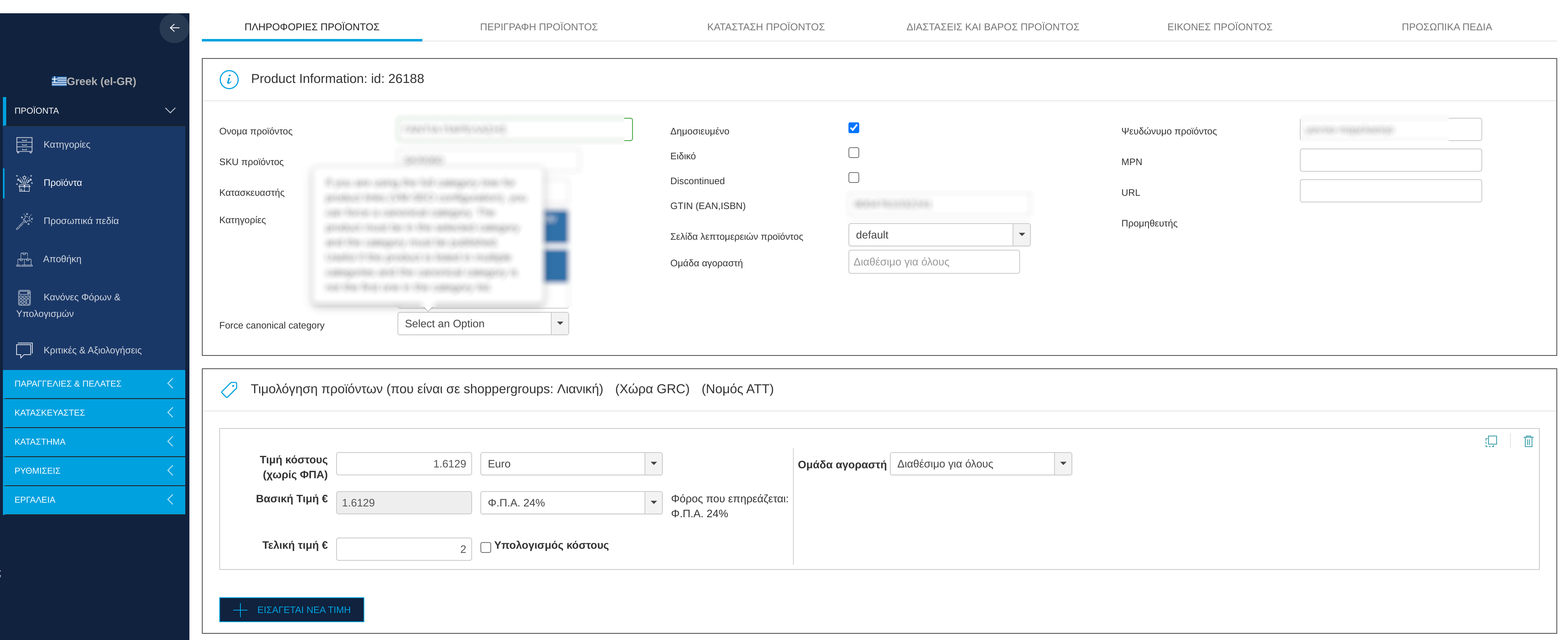
Task: Open the Κατηγορίες categories icon
Action: [24, 145]
